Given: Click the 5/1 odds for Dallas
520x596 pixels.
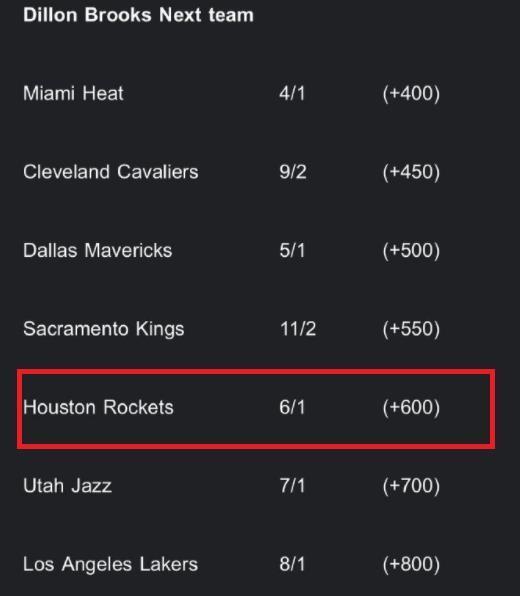Looking at the screenshot, I should (292, 250).
